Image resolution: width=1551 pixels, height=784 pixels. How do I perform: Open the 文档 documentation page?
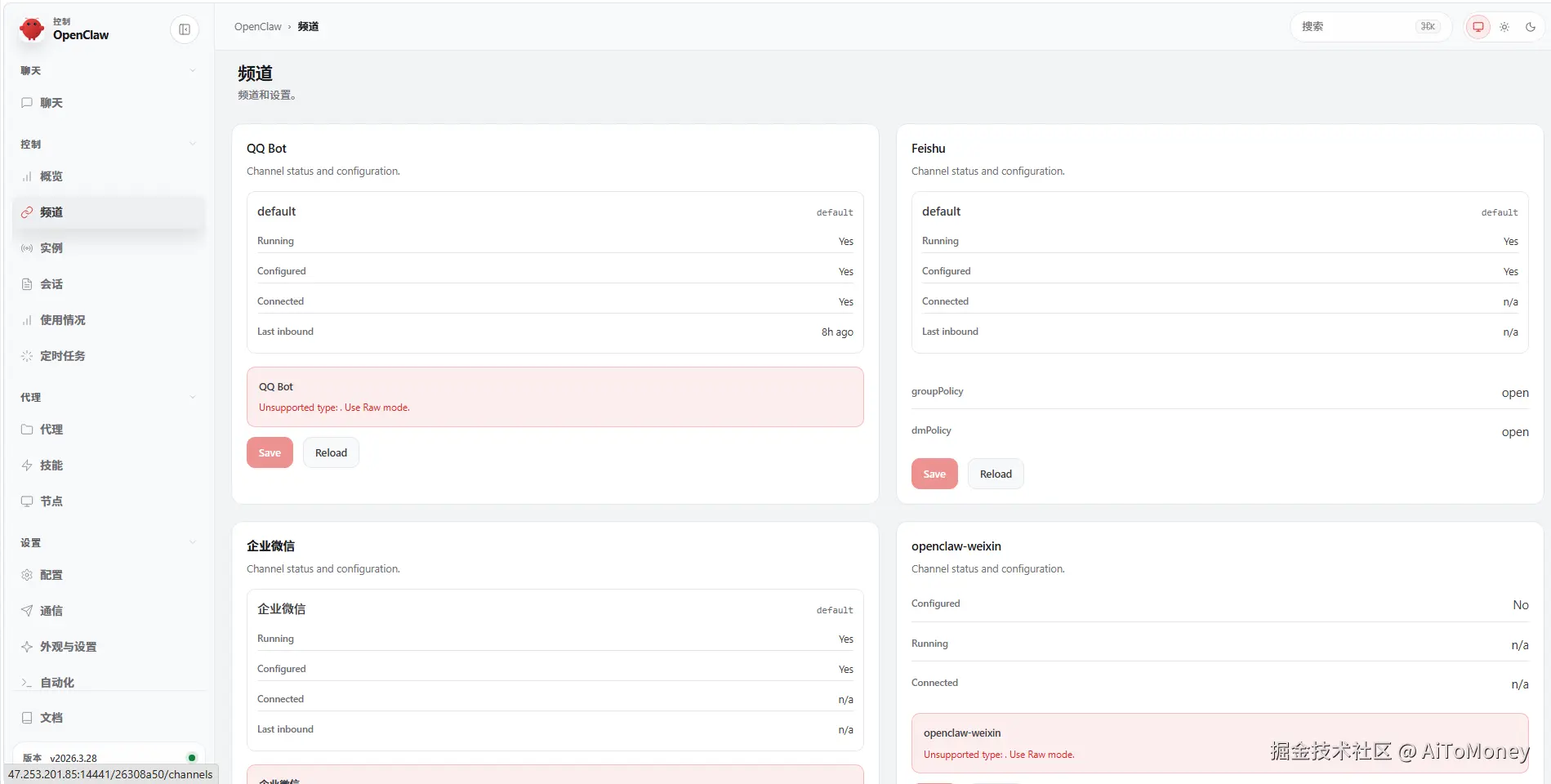[x=109, y=718]
